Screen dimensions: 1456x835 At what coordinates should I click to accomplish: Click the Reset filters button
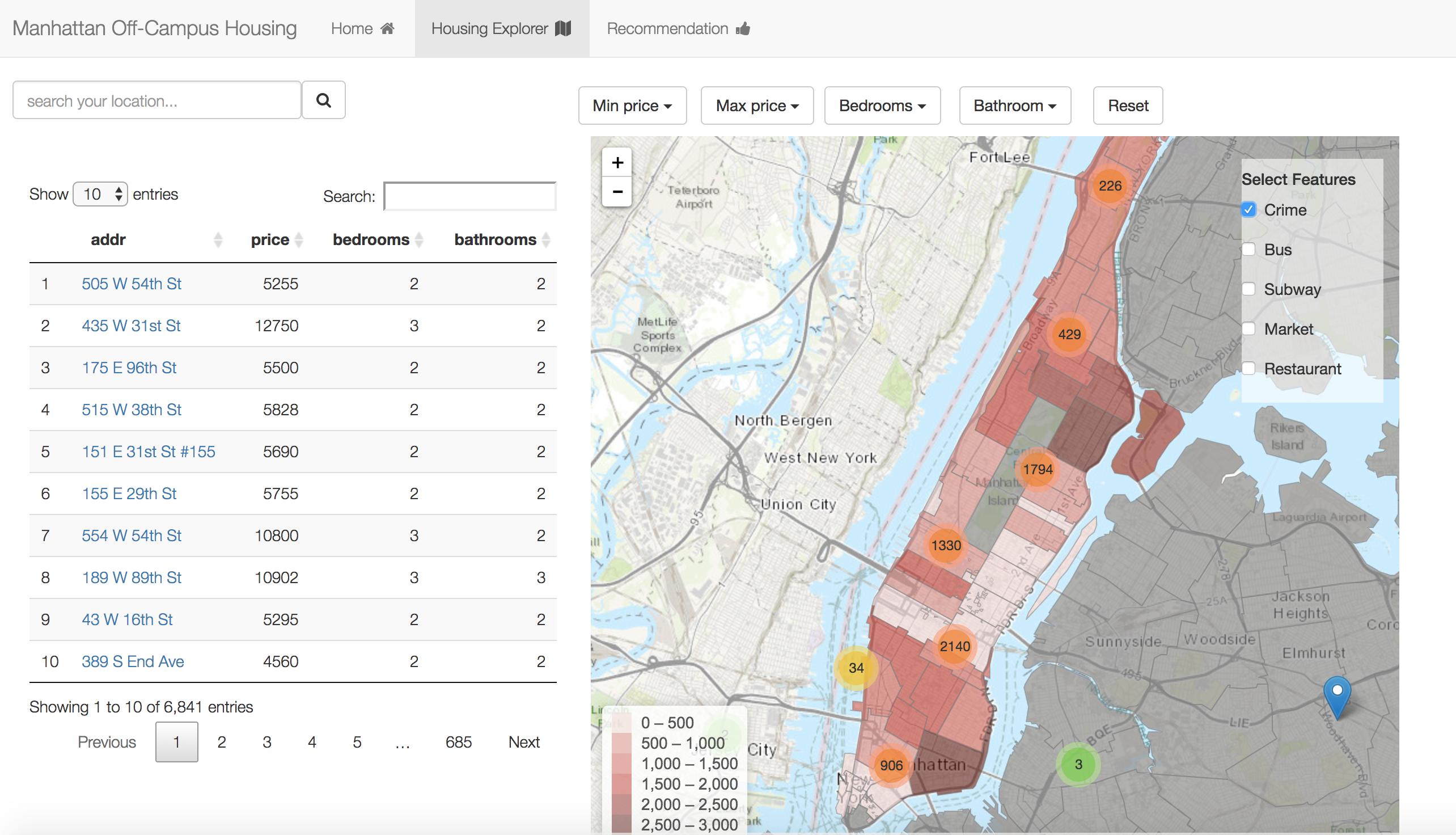tap(1128, 106)
